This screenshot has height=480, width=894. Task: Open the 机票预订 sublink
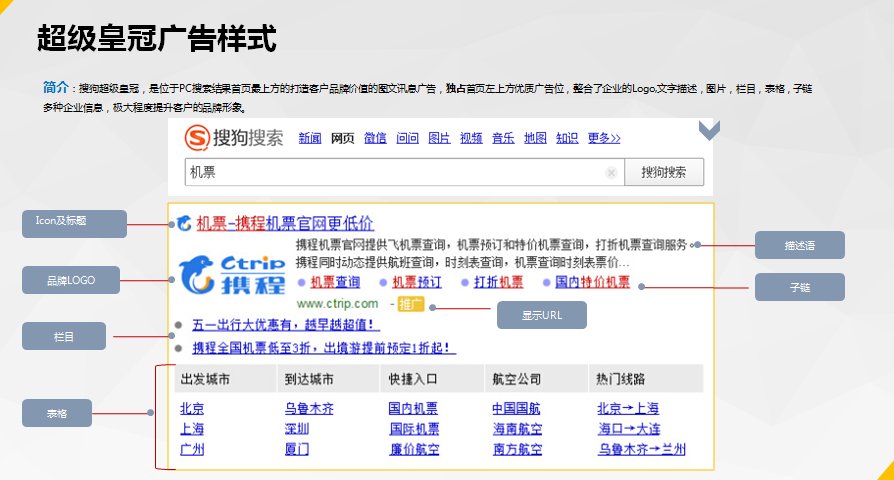[417, 282]
